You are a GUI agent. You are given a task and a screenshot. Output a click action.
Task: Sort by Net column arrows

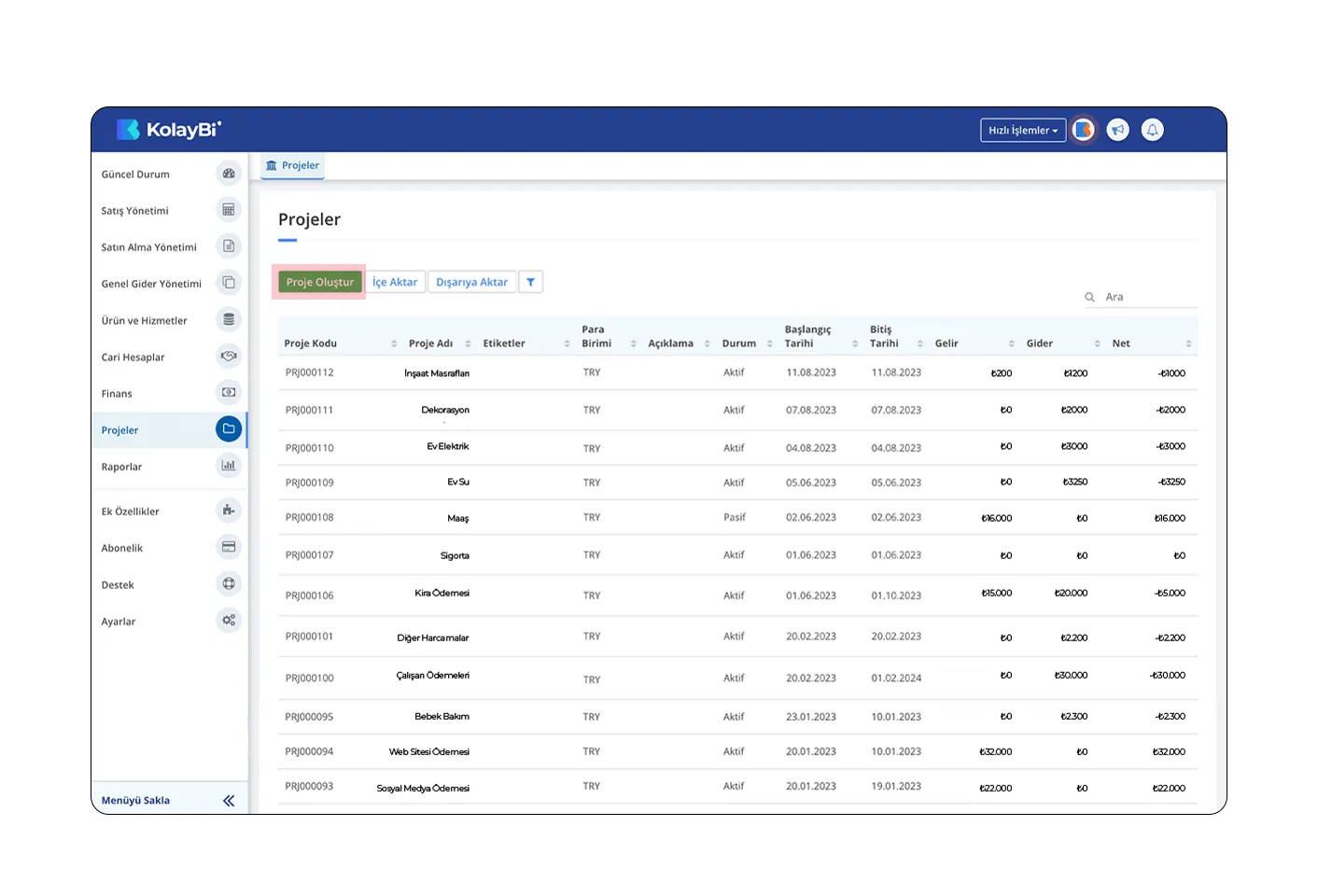point(1188,343)
